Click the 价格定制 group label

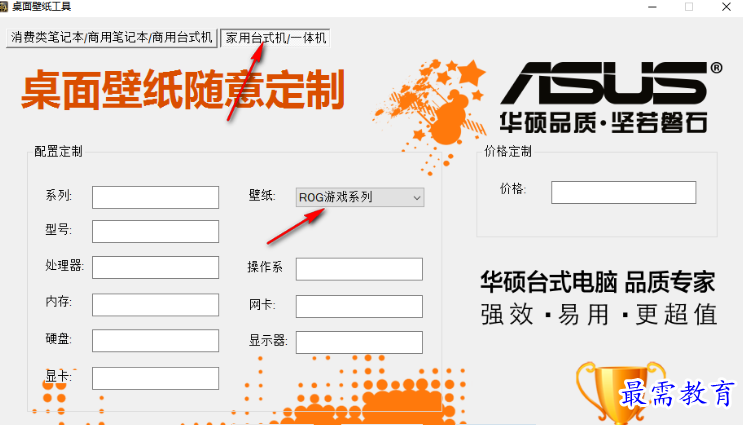[x=507, y=152]
